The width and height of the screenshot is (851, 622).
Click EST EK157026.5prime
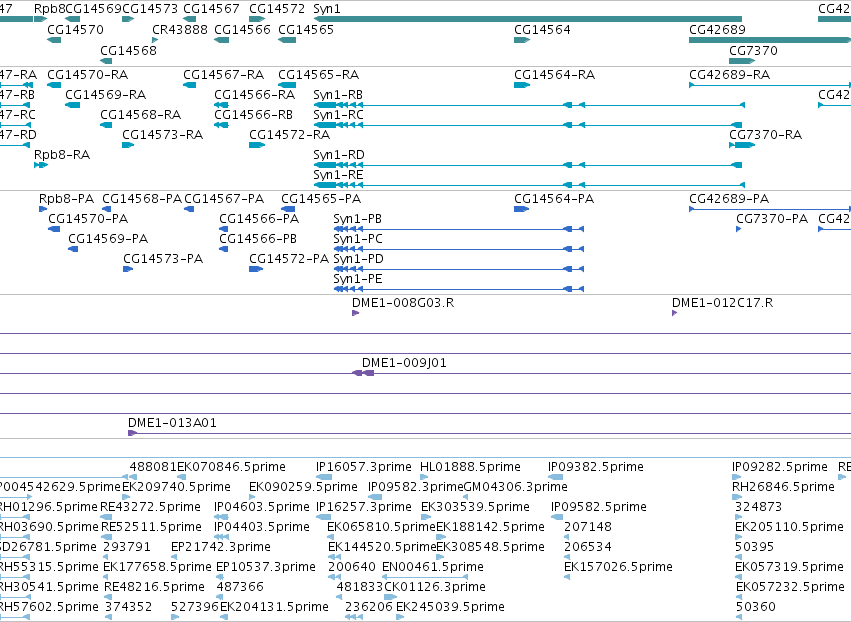567,577
